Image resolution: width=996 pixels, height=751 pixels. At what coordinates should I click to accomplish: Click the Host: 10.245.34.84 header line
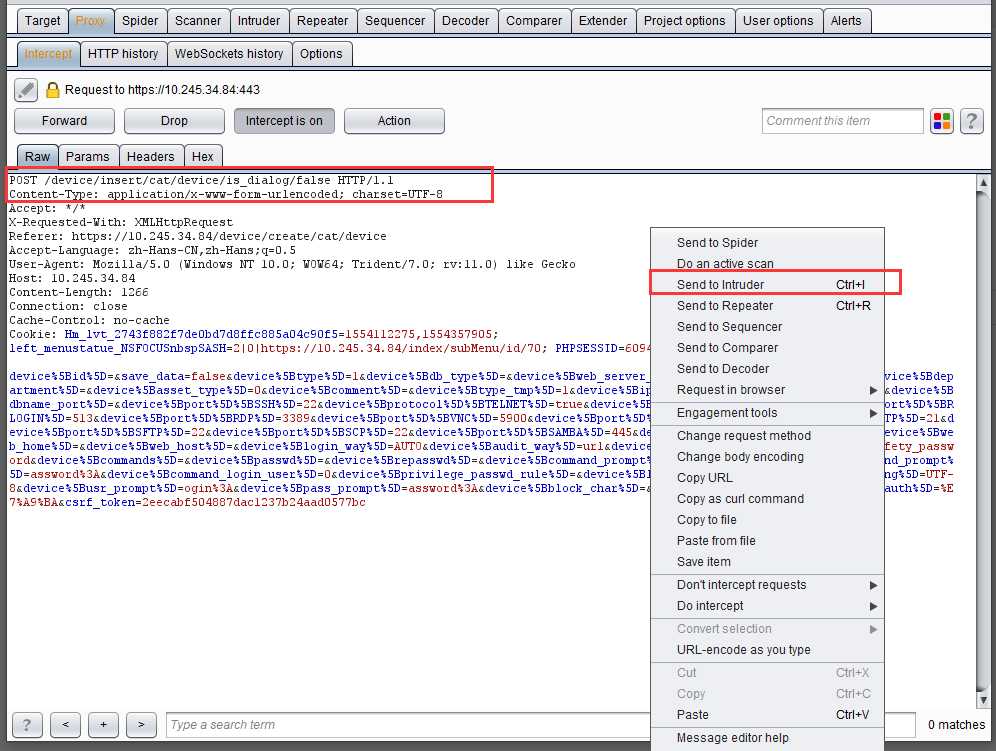click(x=72, y=278)
